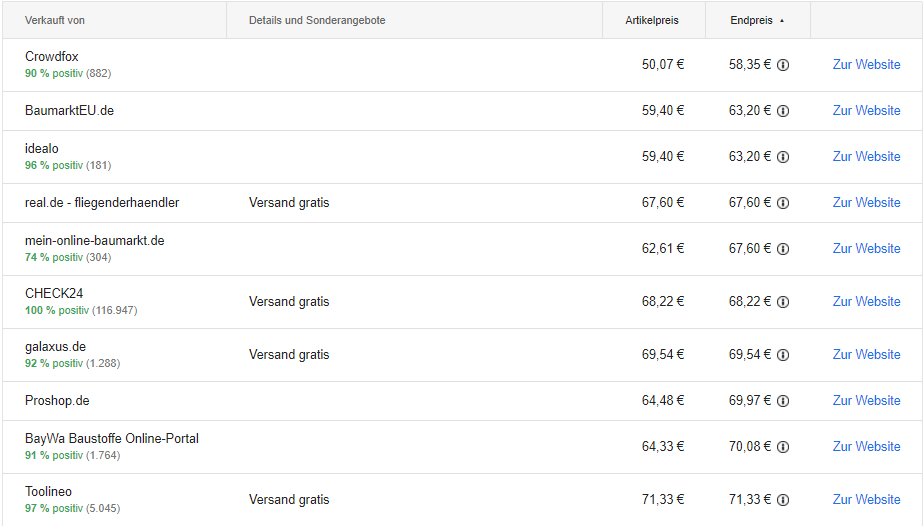Click info icon for mein-online-baumarkt.de Endpreis
Screen dimensions: 923x526
pos(783,249)
